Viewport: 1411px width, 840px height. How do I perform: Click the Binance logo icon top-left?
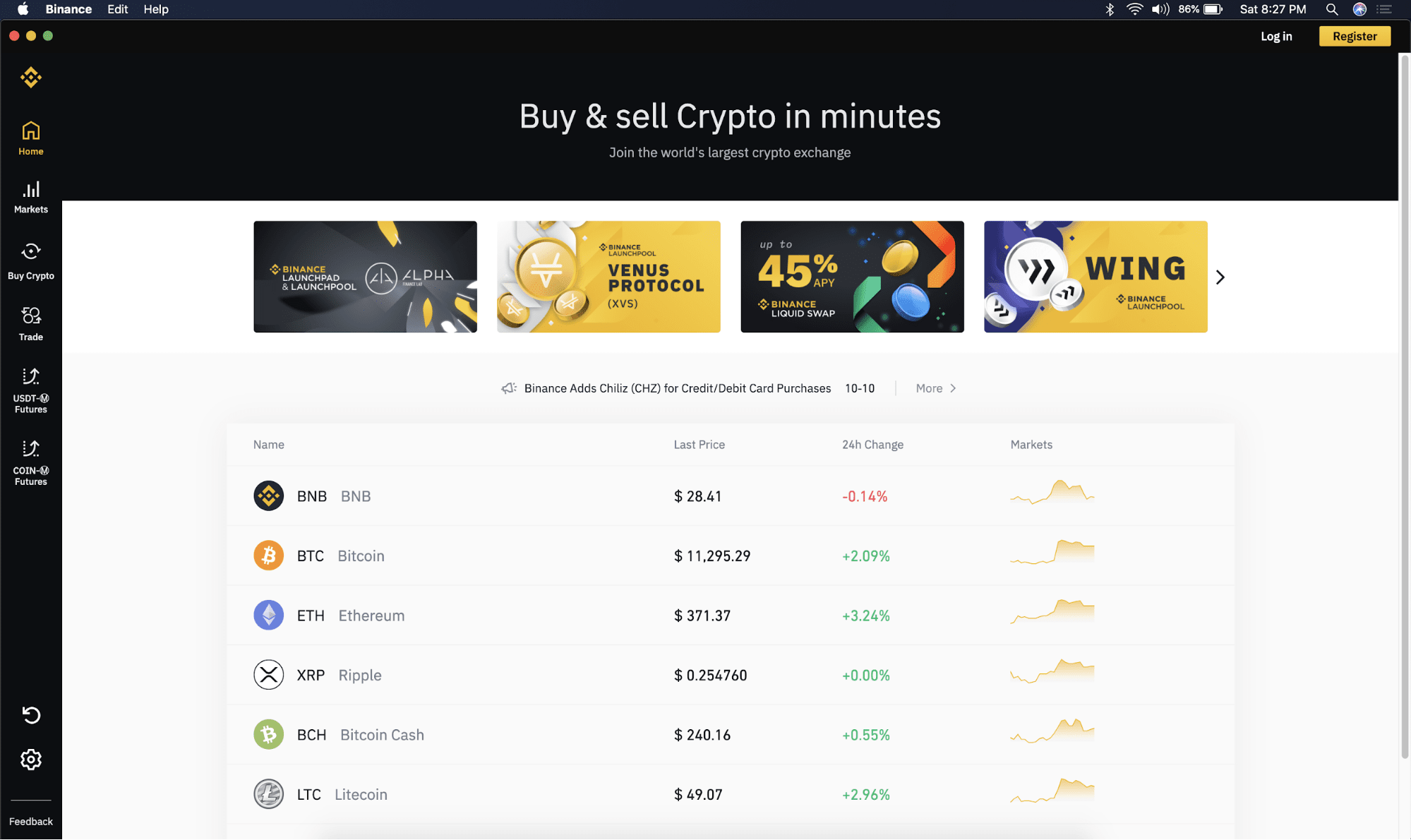31,77
